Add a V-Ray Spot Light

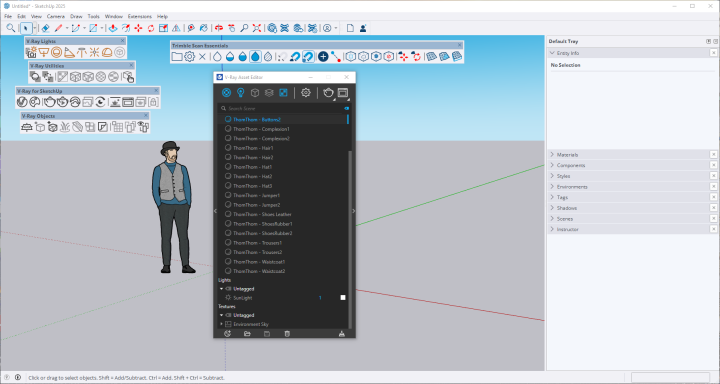point(69,52)
